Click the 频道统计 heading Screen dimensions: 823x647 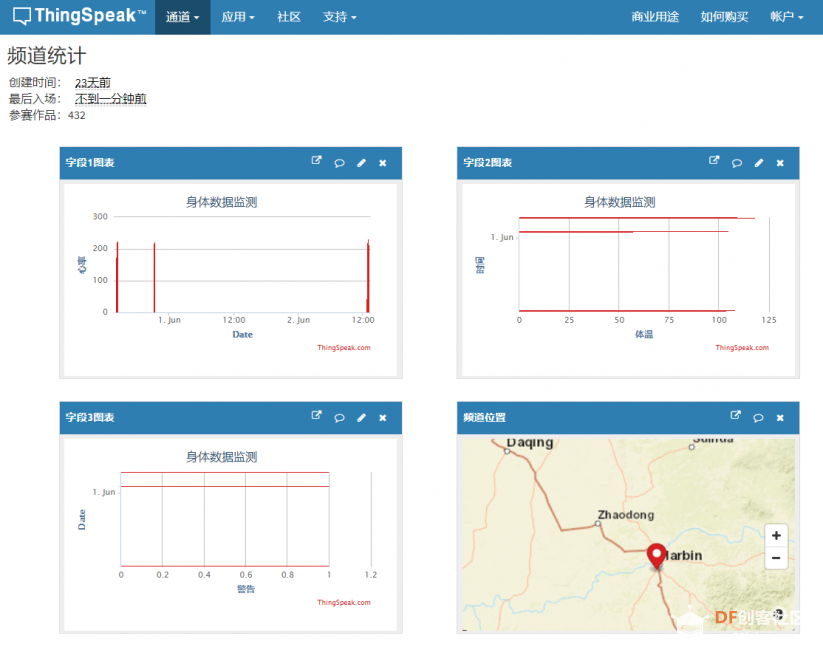[47, 56]
